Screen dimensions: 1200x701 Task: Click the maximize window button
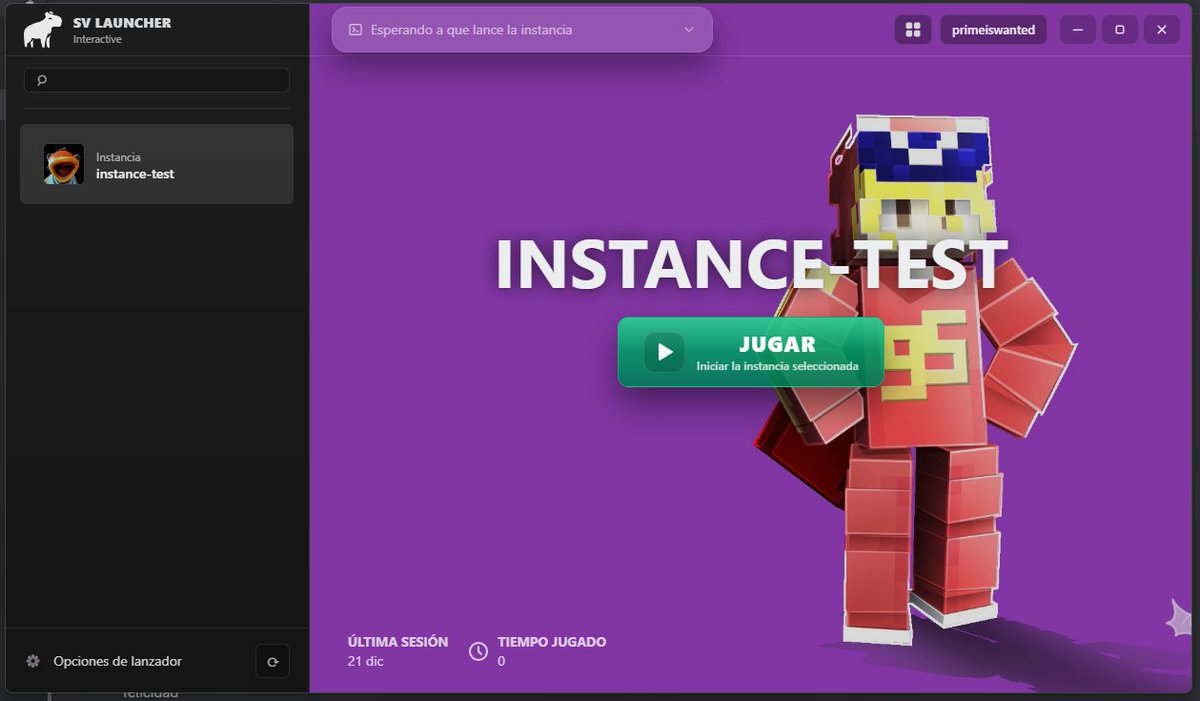point(1119,29)
